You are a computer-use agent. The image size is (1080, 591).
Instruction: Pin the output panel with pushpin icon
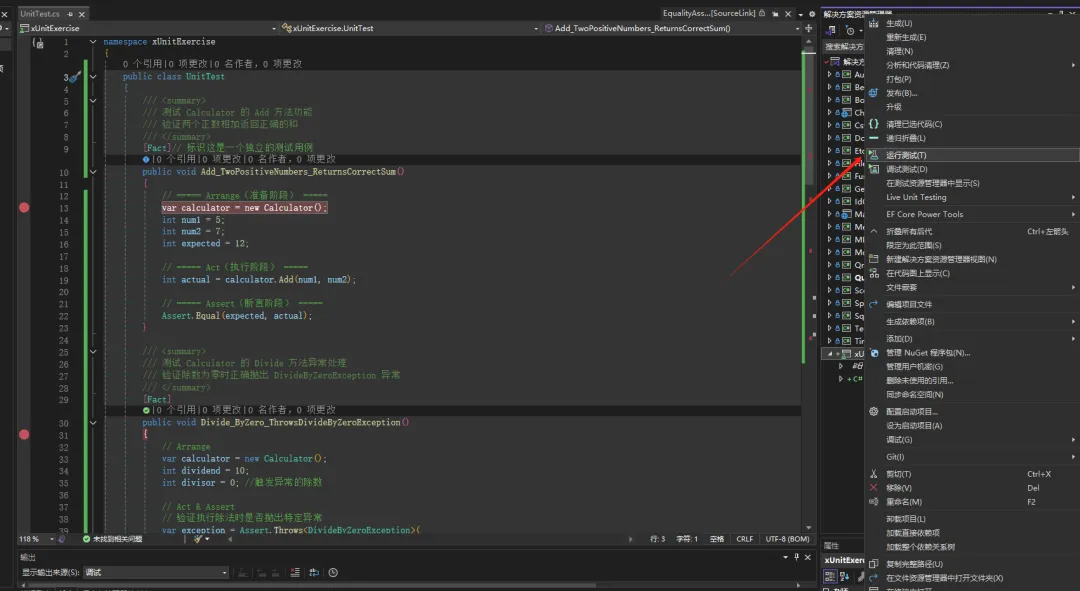coord(797,557)
